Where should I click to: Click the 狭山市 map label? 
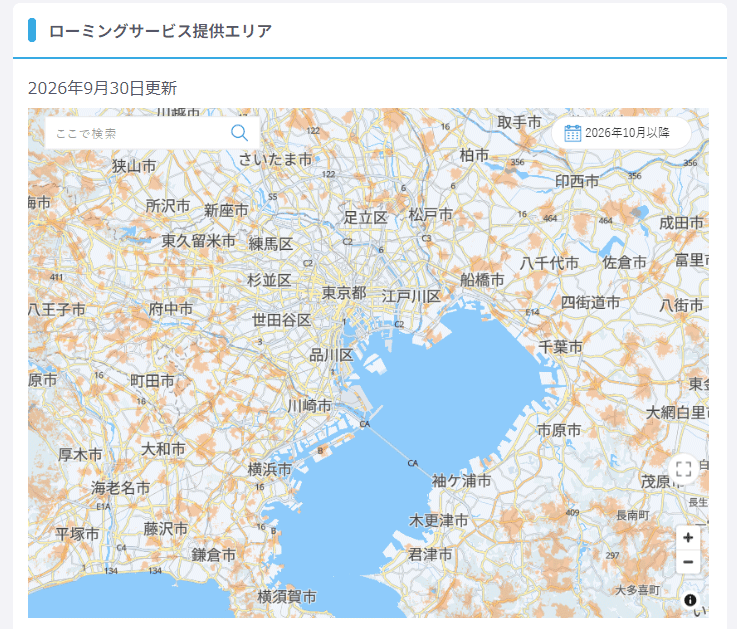134,166
